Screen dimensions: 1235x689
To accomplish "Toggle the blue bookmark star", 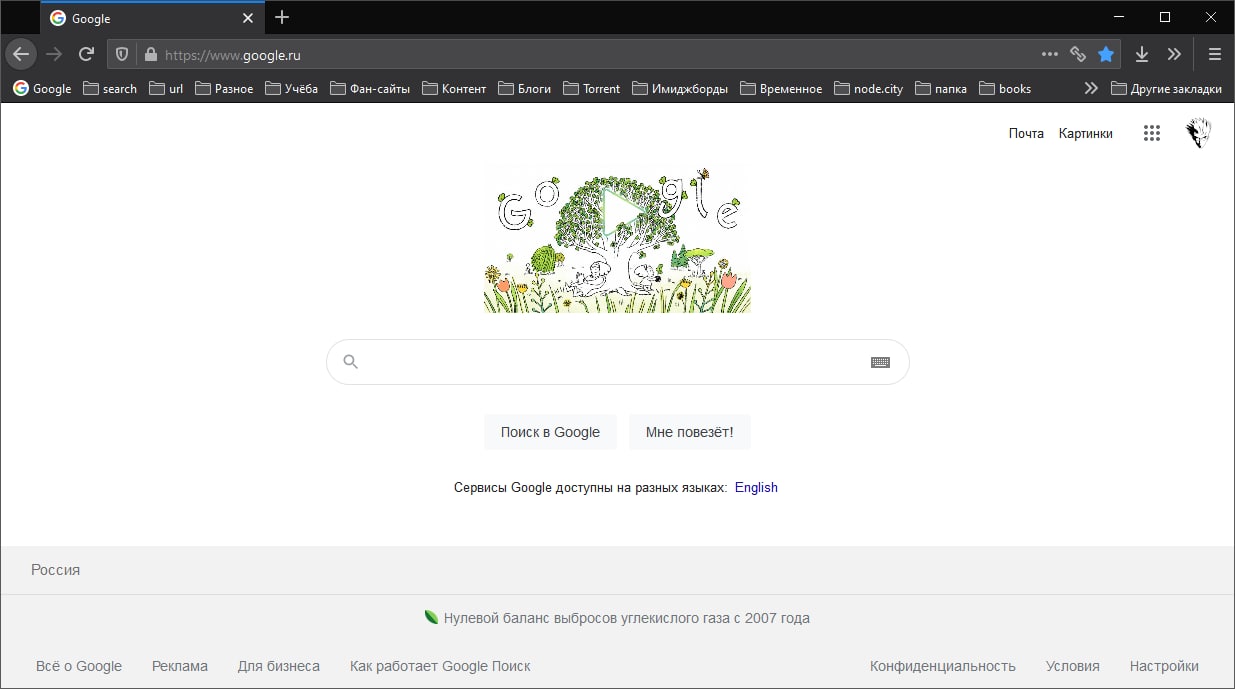I will click(x=1106, y=55).
